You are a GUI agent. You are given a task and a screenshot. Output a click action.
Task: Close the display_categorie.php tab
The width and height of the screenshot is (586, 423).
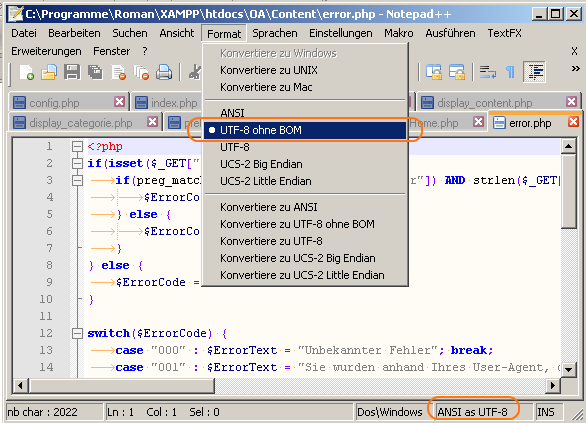[x=152, y=122]
